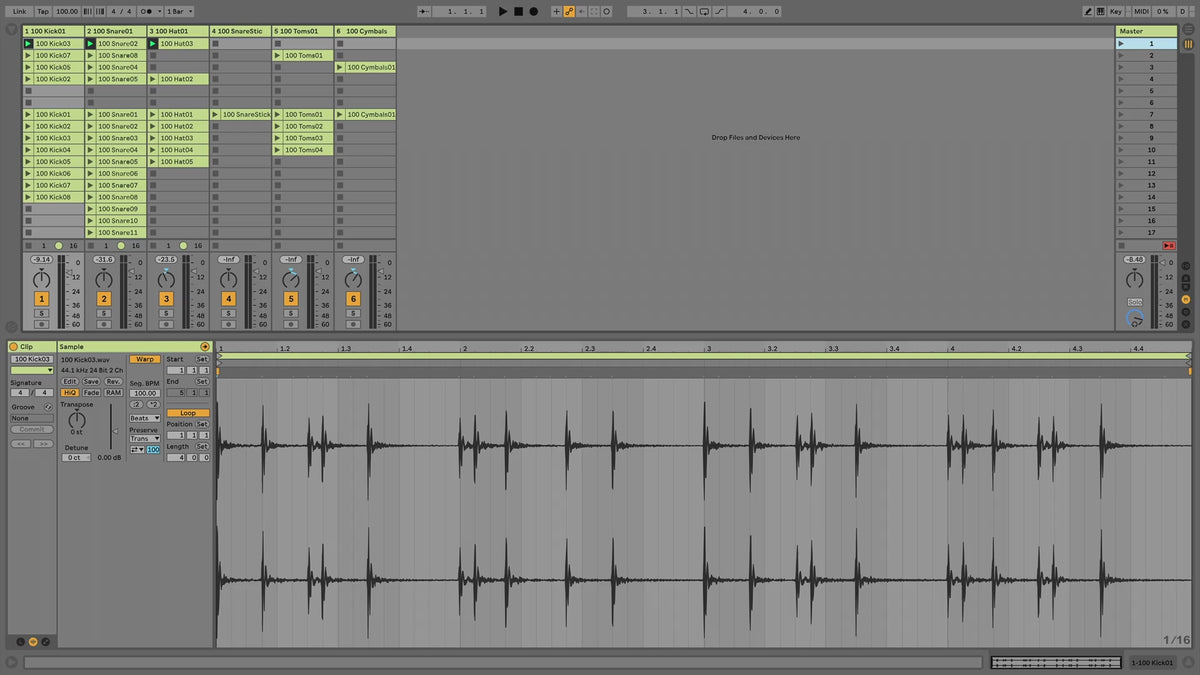The image size is (1200, 675).
Task: Solo track 3 with its S button
Action: point(166,313)
